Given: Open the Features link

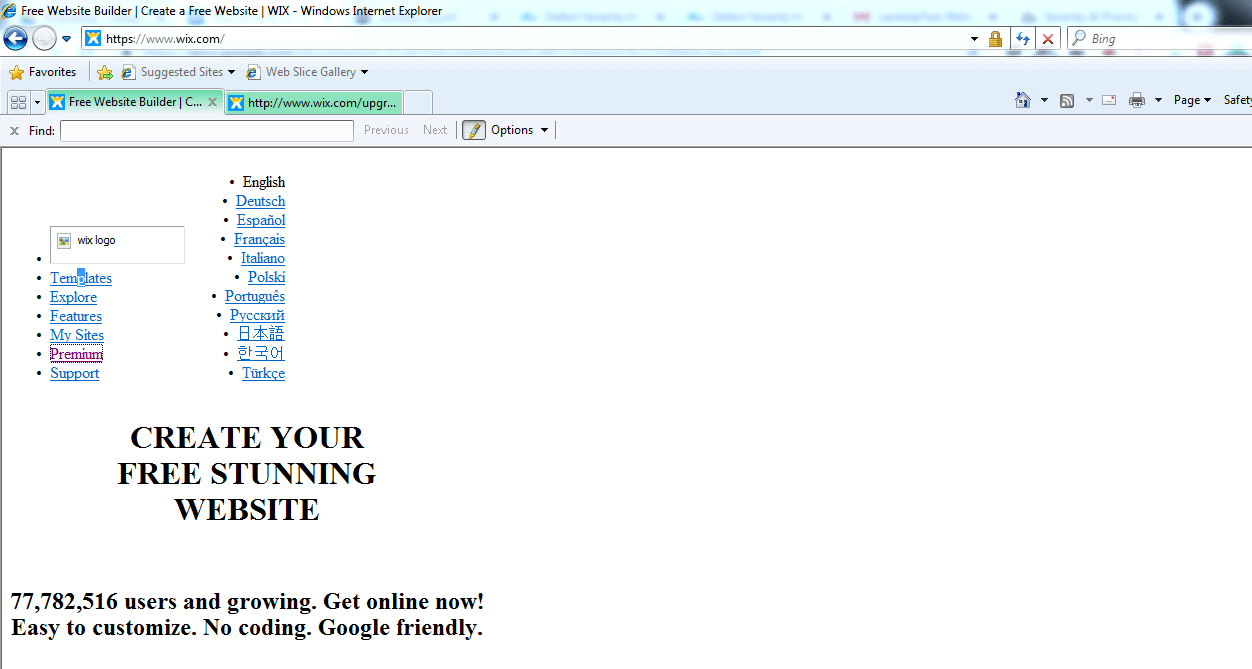Looking at the screenshot, I should click(x=76, y=316).
